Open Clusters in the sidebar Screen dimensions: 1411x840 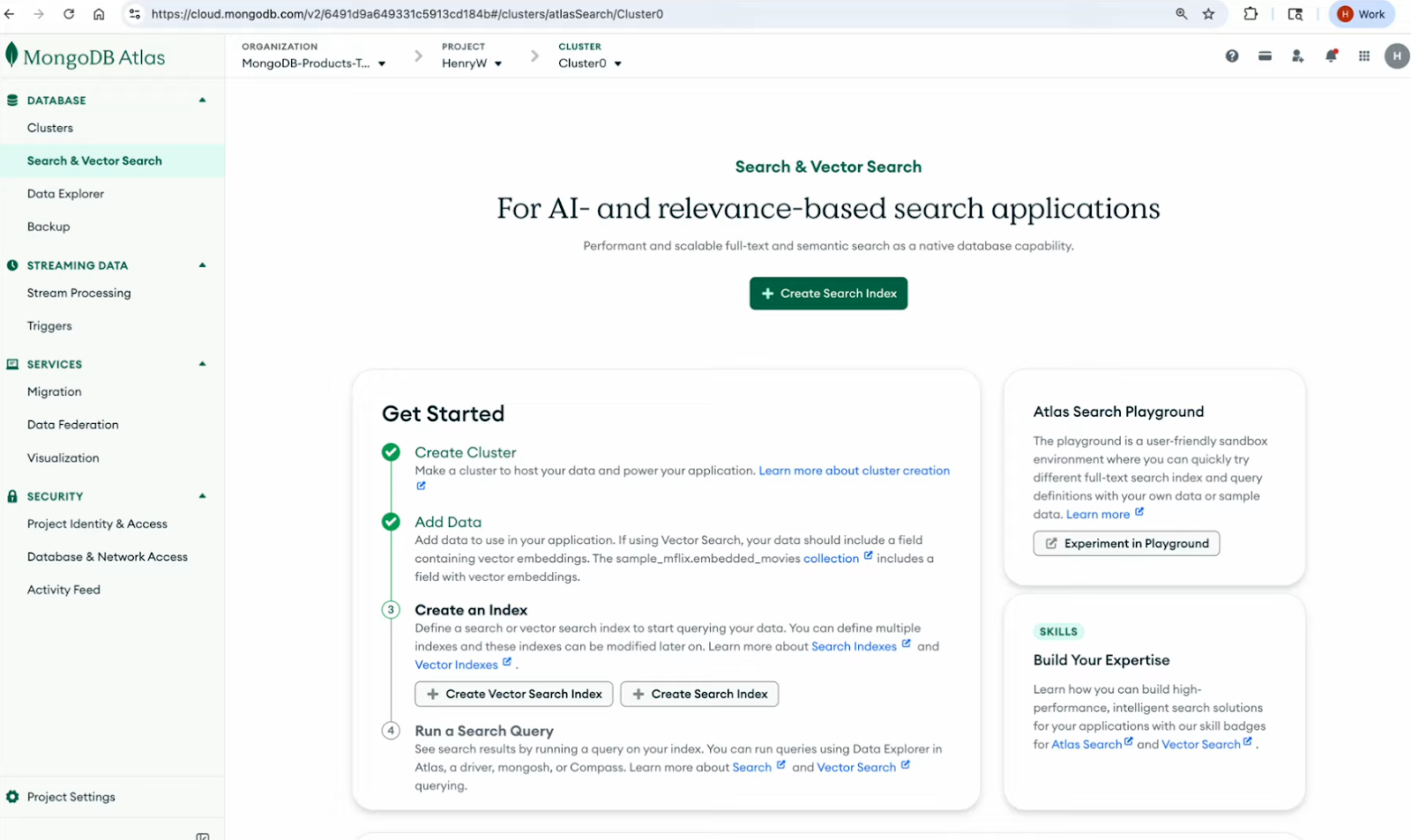(50, 128)
